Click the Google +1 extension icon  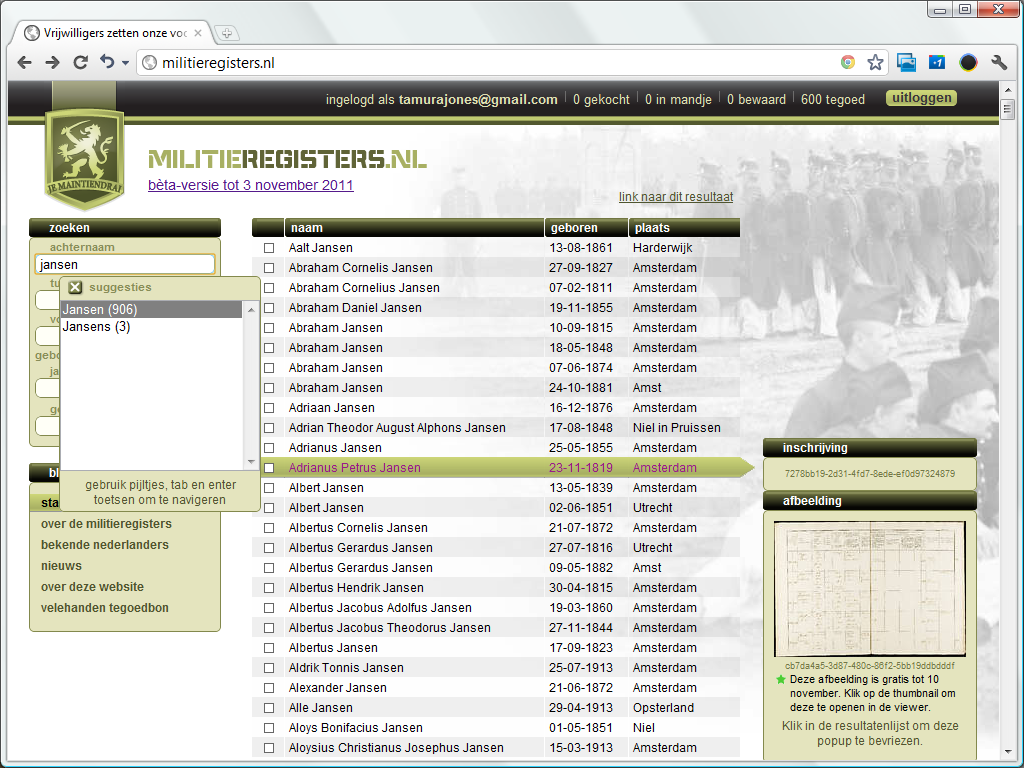click(937, 62)
